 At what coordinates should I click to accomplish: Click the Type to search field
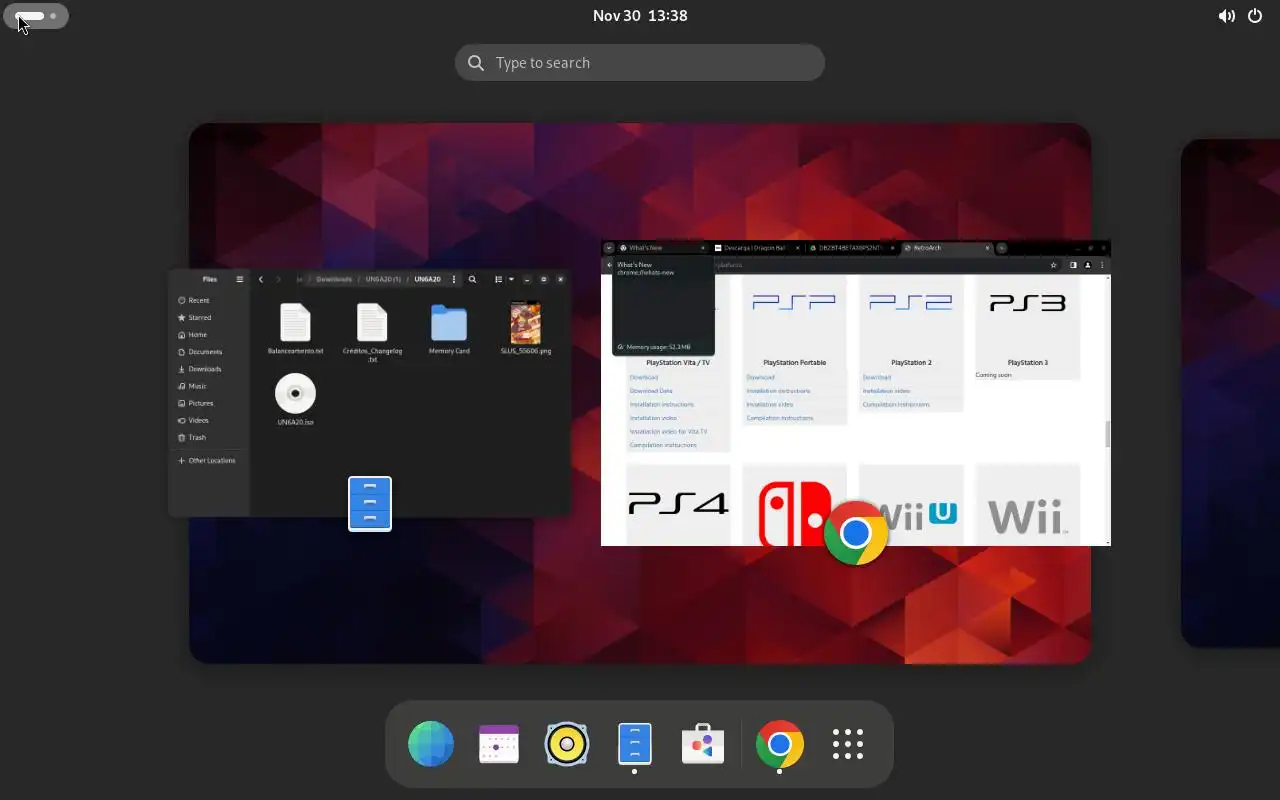tap(640, 63)
